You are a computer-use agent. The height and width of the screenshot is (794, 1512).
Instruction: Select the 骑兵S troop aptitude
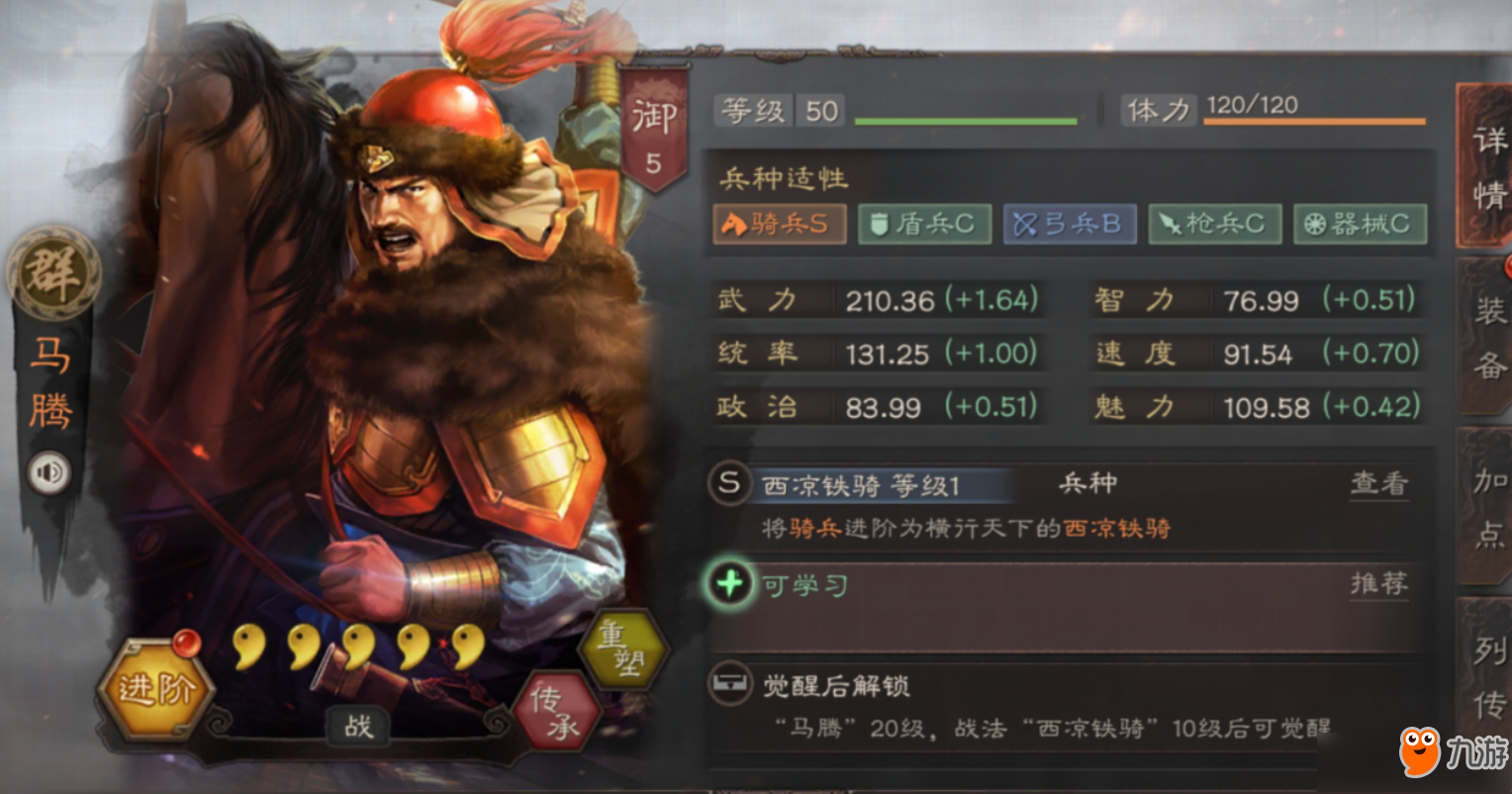(779, 224)
